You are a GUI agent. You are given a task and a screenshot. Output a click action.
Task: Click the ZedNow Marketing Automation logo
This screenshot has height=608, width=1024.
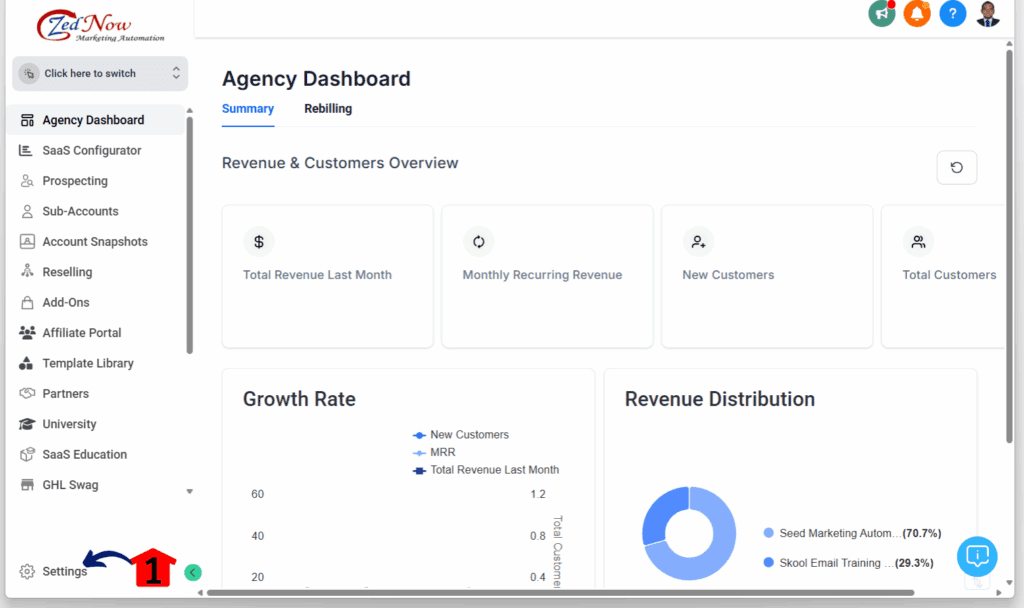pyautogui.click(x=100, y=25)
